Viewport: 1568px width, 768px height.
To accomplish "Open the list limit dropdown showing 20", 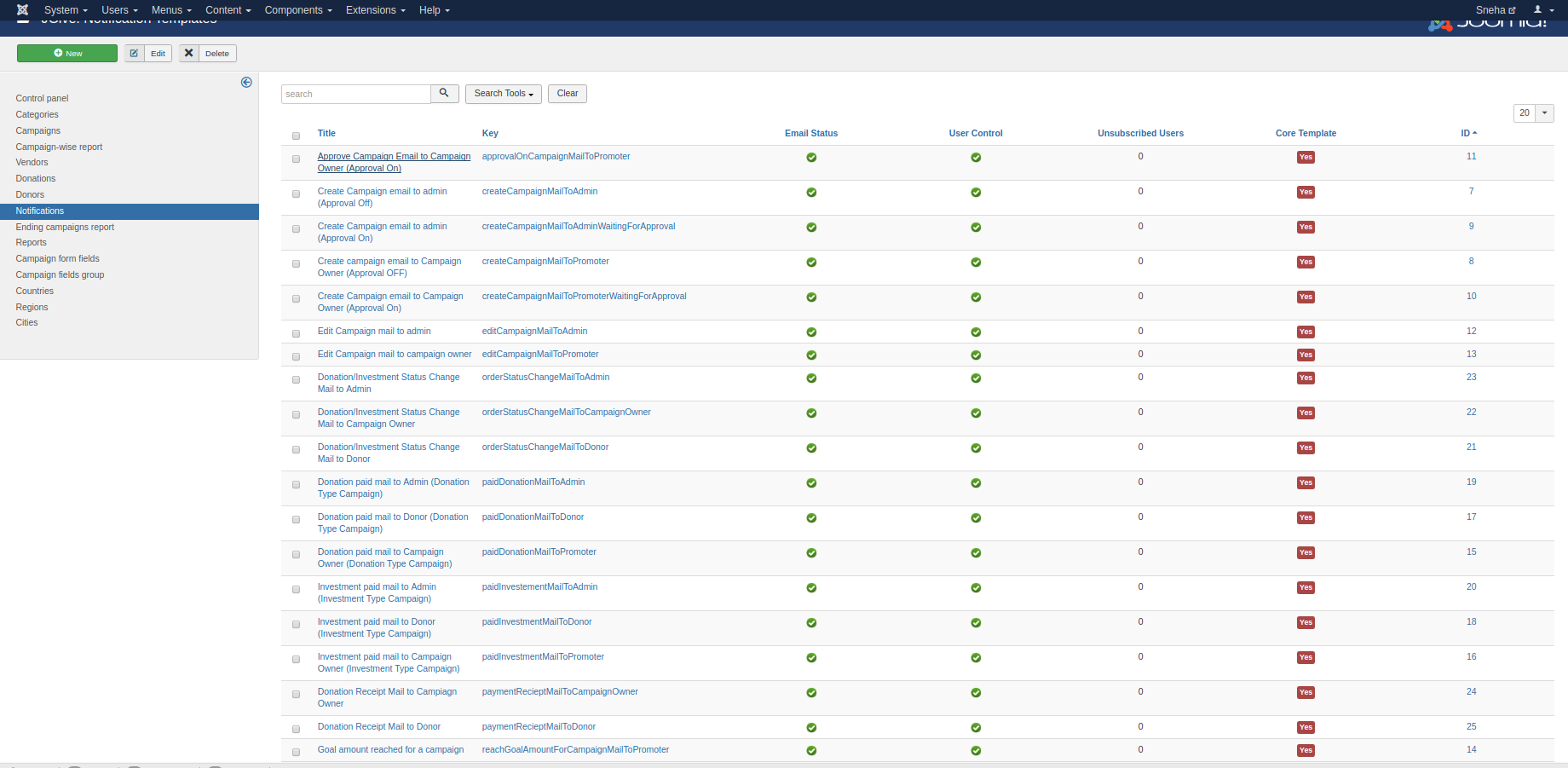I will (x=1533, y=113).
